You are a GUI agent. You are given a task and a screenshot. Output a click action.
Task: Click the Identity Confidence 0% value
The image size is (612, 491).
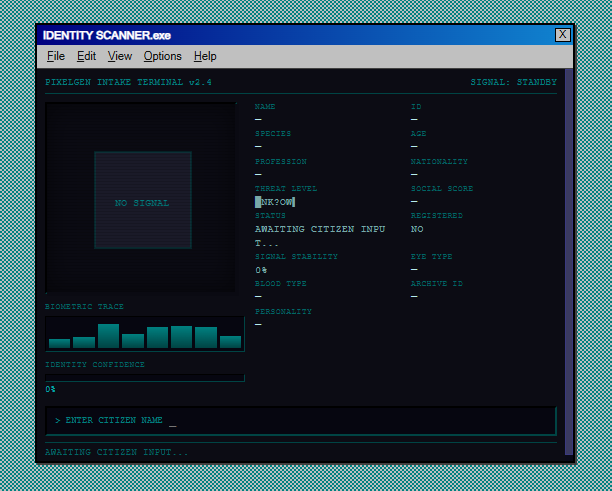coord(50,389)
